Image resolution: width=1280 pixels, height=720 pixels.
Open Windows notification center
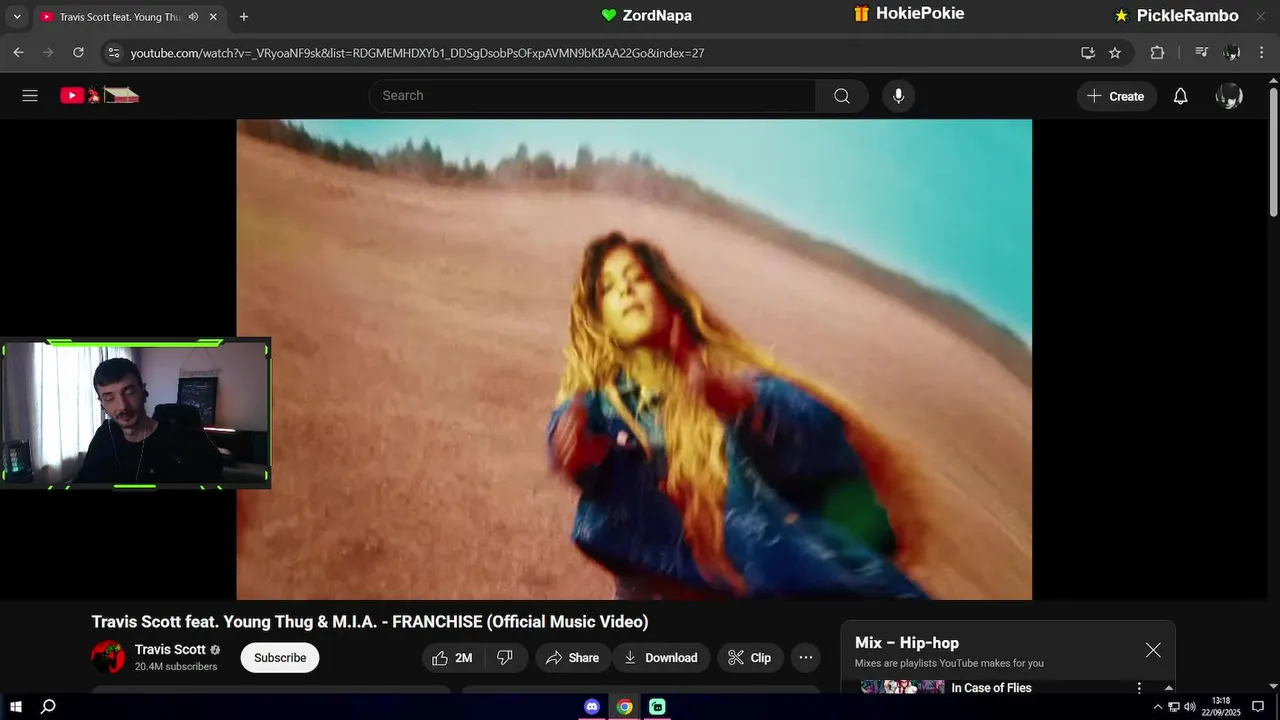click(1258, 707)
